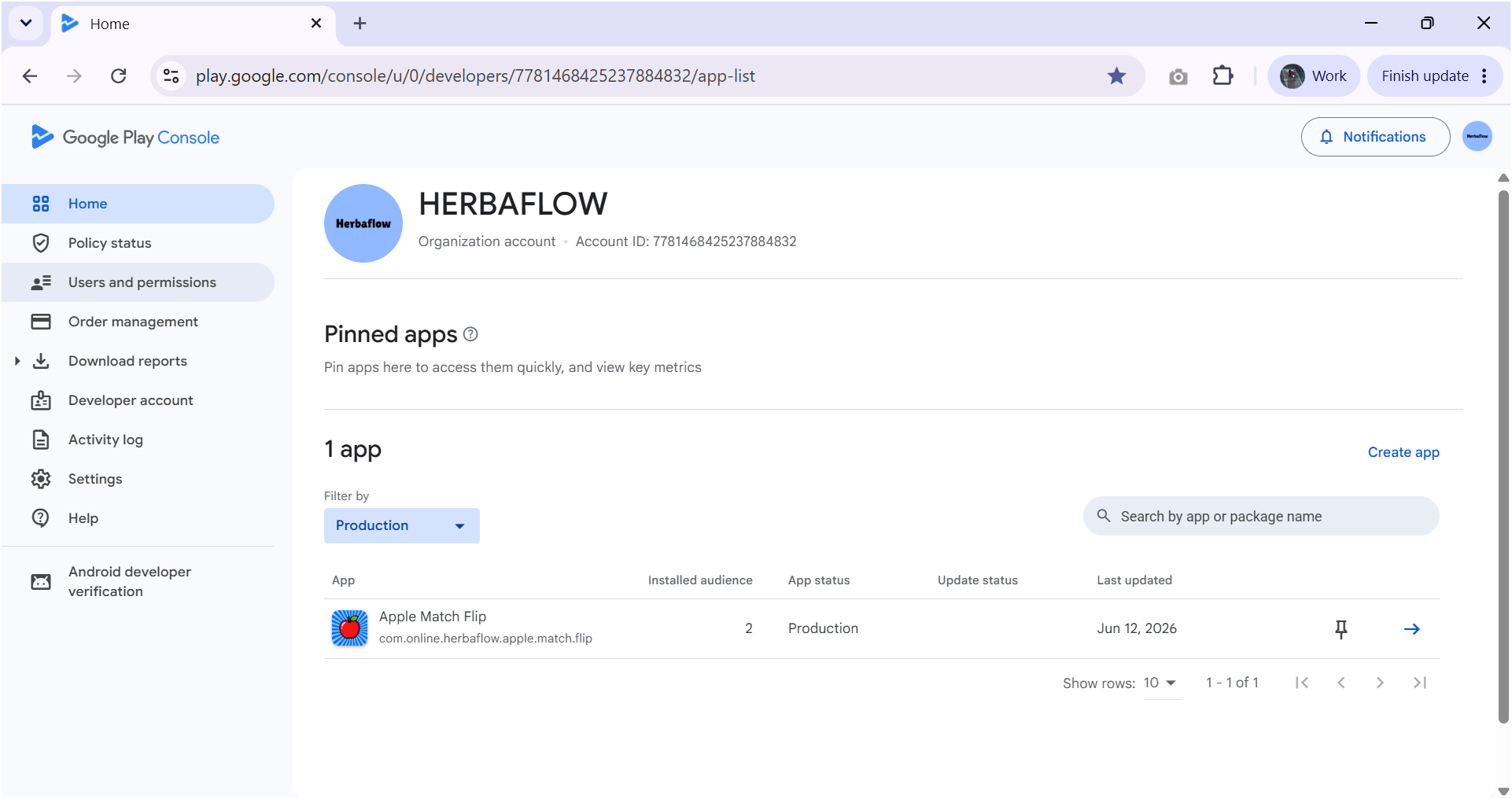Reload the page
This screenshot has height=799, width=1512.
pyautogui.click(x=119, y=76)
